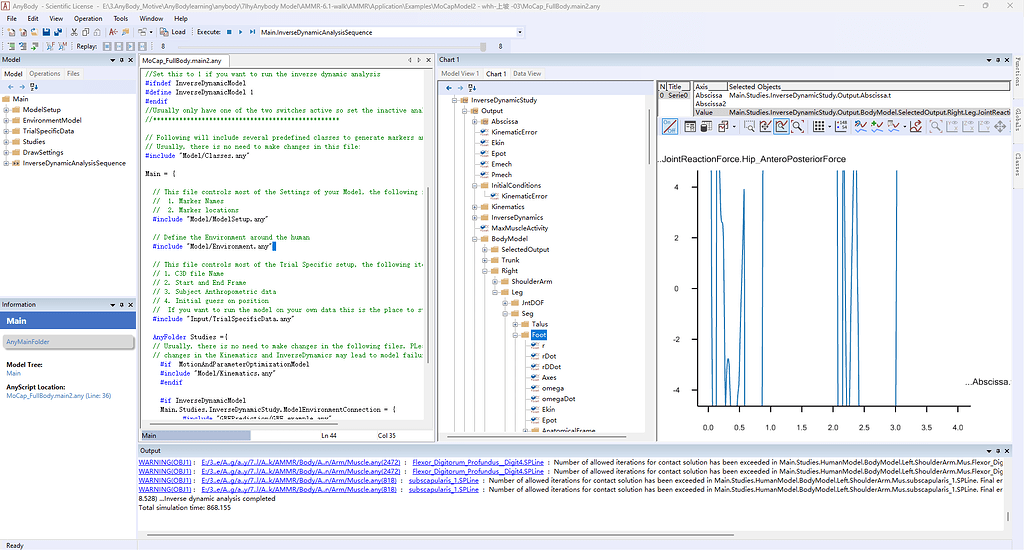Switch to the Data View tab
The height and width of the screenshot is (550, 1024).
click(x=527, y=74)
